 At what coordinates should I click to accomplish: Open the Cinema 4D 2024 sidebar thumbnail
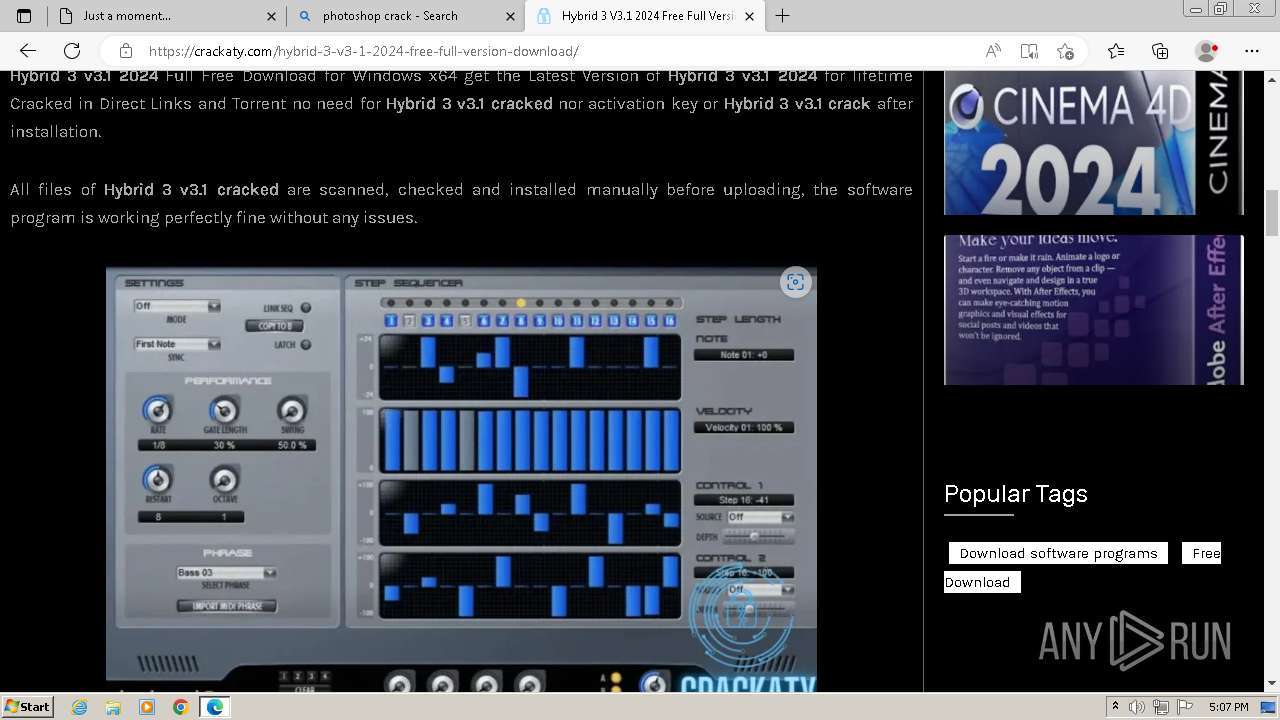click(1094, 142)
